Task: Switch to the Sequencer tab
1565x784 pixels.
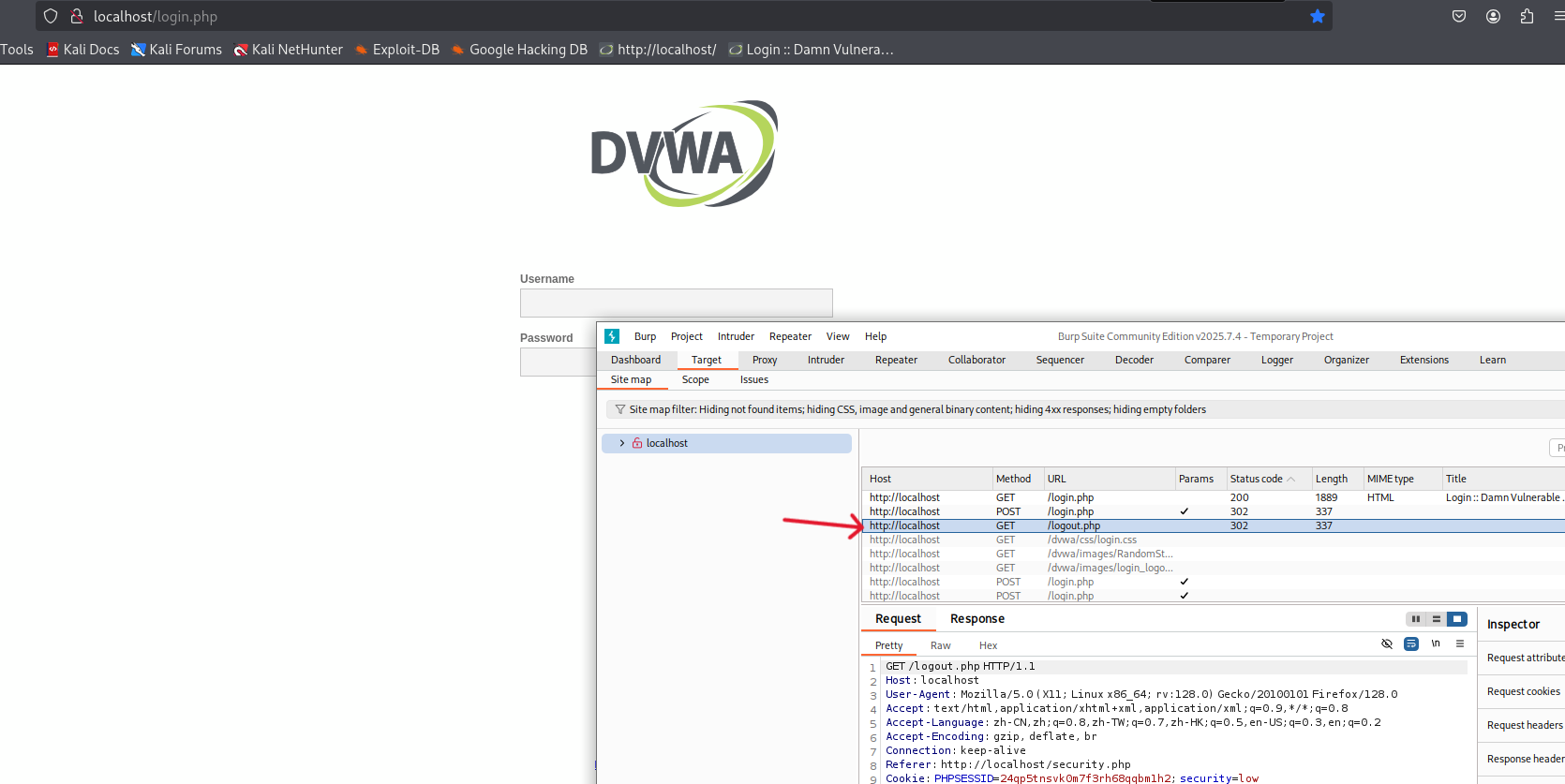Action: click(x=1060, y=360)
